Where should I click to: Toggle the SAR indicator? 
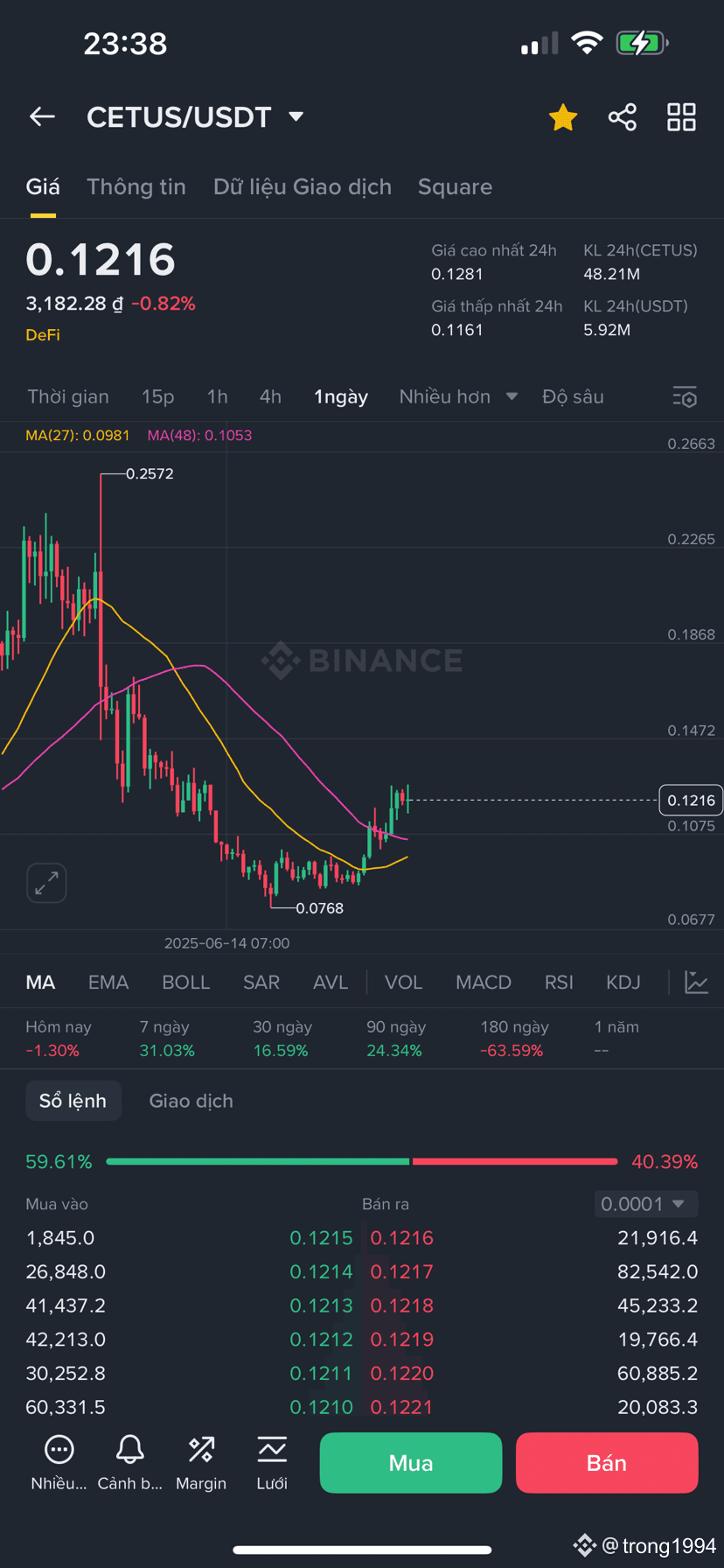click(x=261, y=983)
